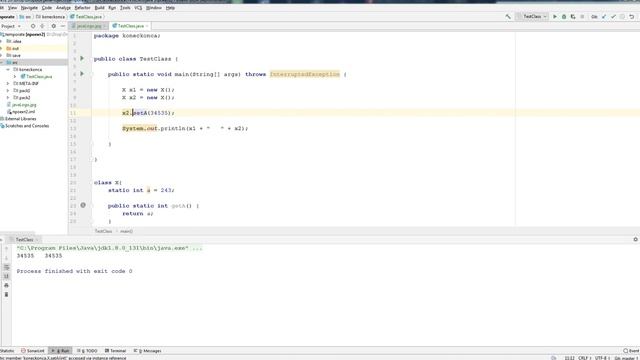Click run gutter icon beside main method
This screenshot has width=640, height=360.
pos(82,74)
